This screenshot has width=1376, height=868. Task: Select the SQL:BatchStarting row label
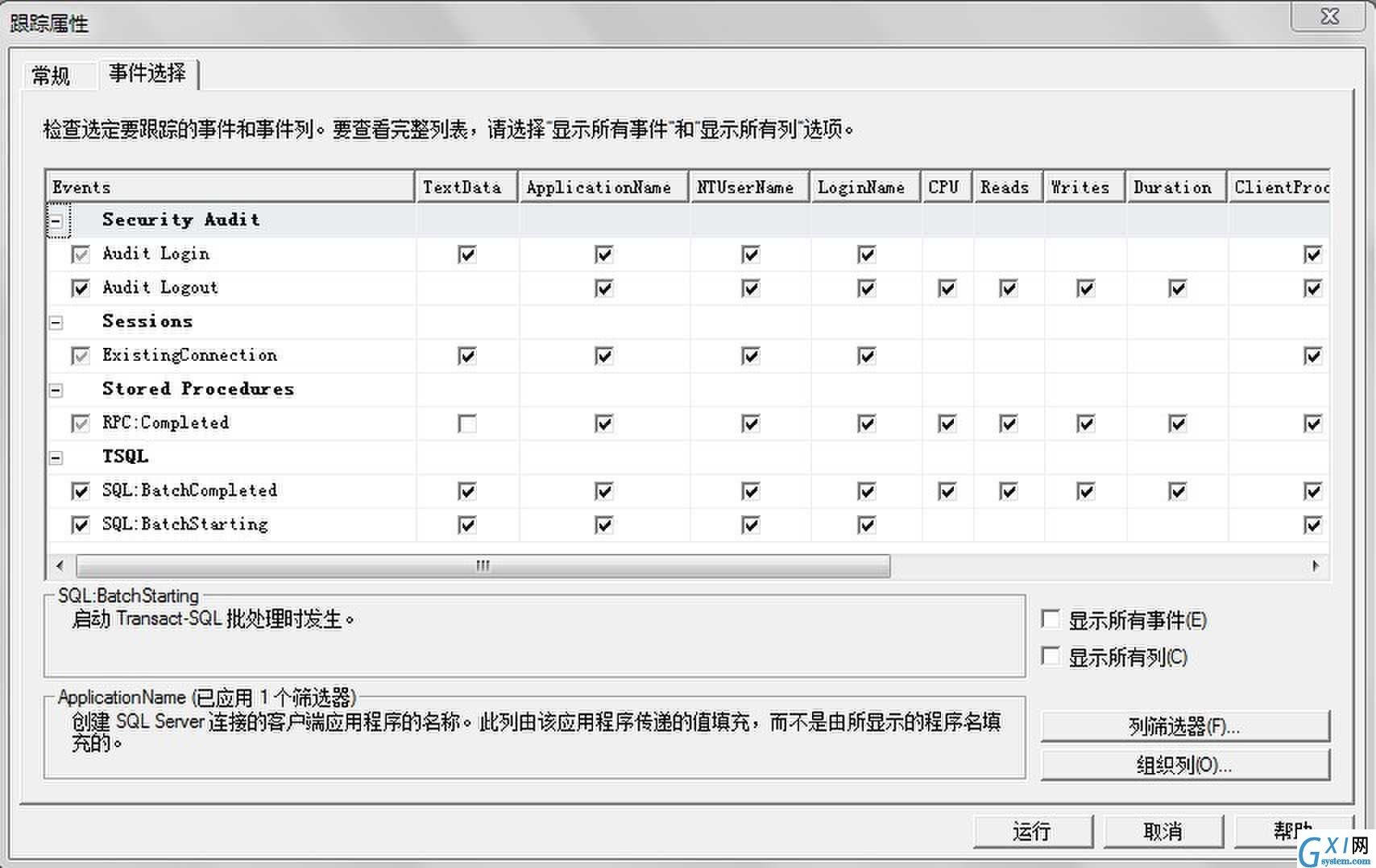click(x=185, y=524)
